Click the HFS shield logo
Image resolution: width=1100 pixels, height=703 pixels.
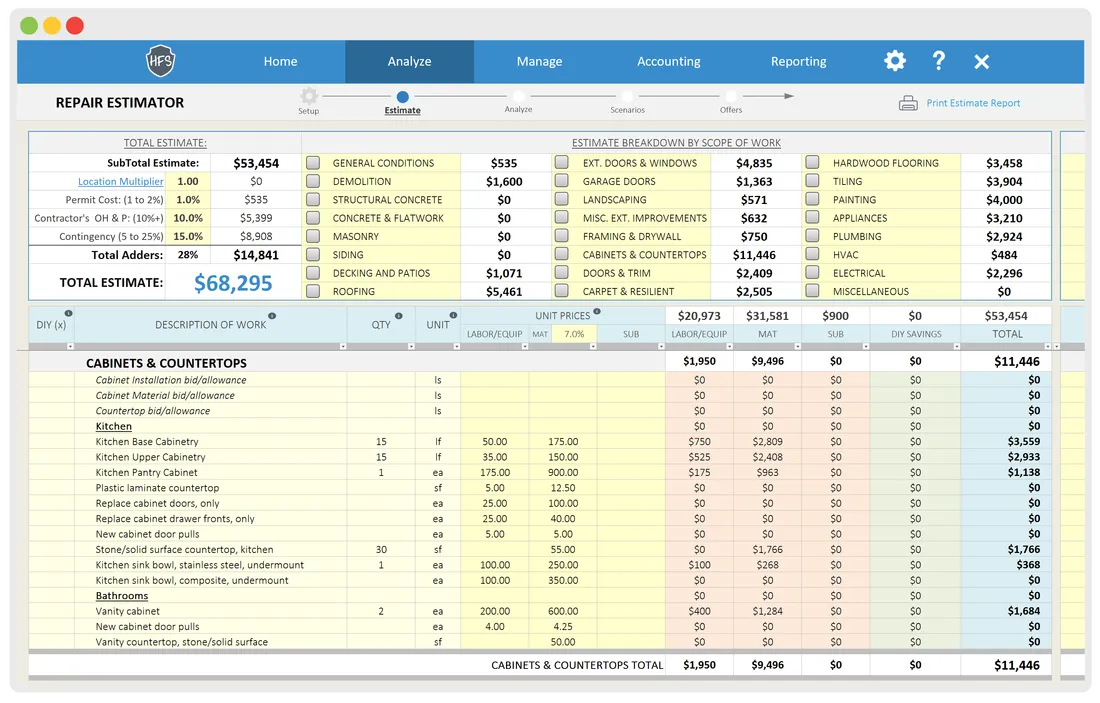(x=160, y=61)
